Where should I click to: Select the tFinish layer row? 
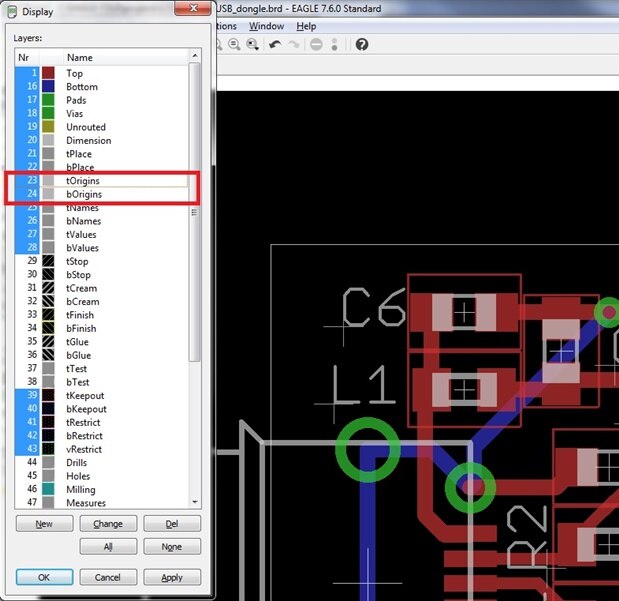coord(102,315)
